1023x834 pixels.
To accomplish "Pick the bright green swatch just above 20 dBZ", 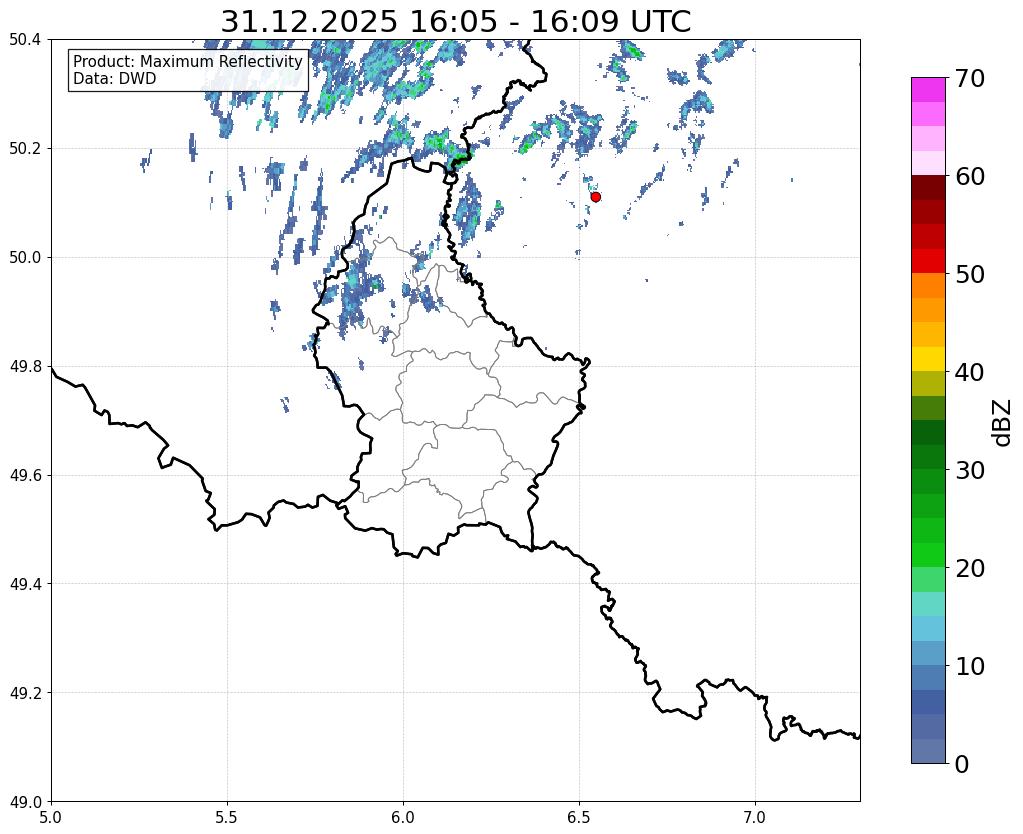I will [928, 555].
